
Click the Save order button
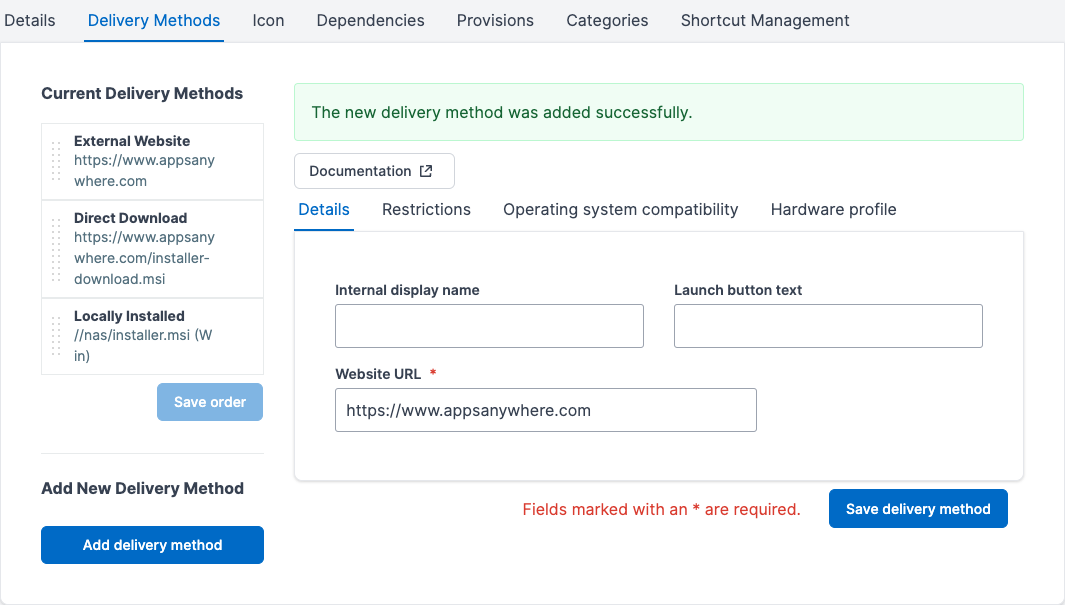(x=210, y=402)
